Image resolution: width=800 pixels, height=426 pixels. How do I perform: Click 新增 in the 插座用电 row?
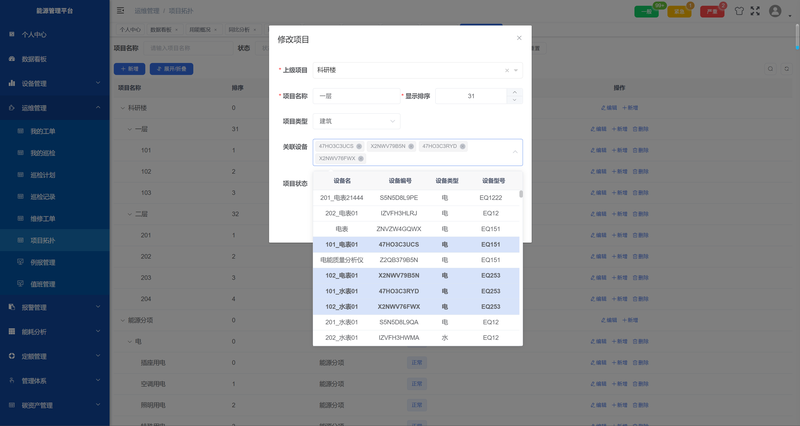[620, 363]
